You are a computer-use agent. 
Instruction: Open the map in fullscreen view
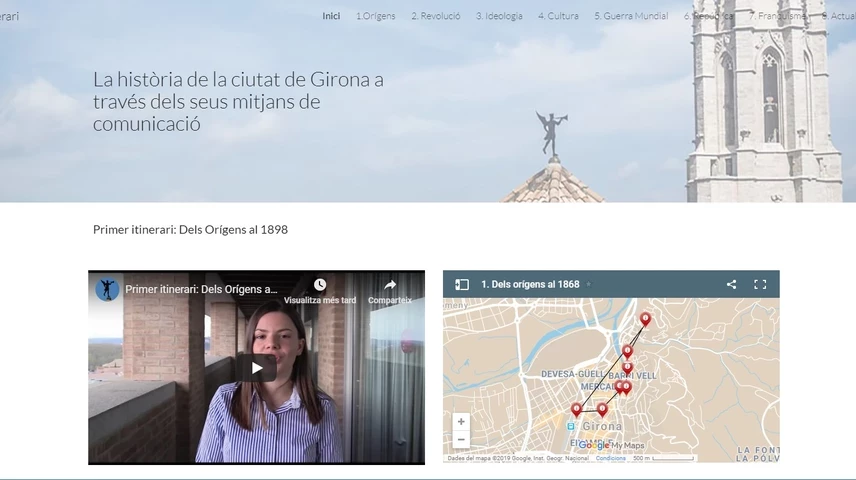coord(760,285)
